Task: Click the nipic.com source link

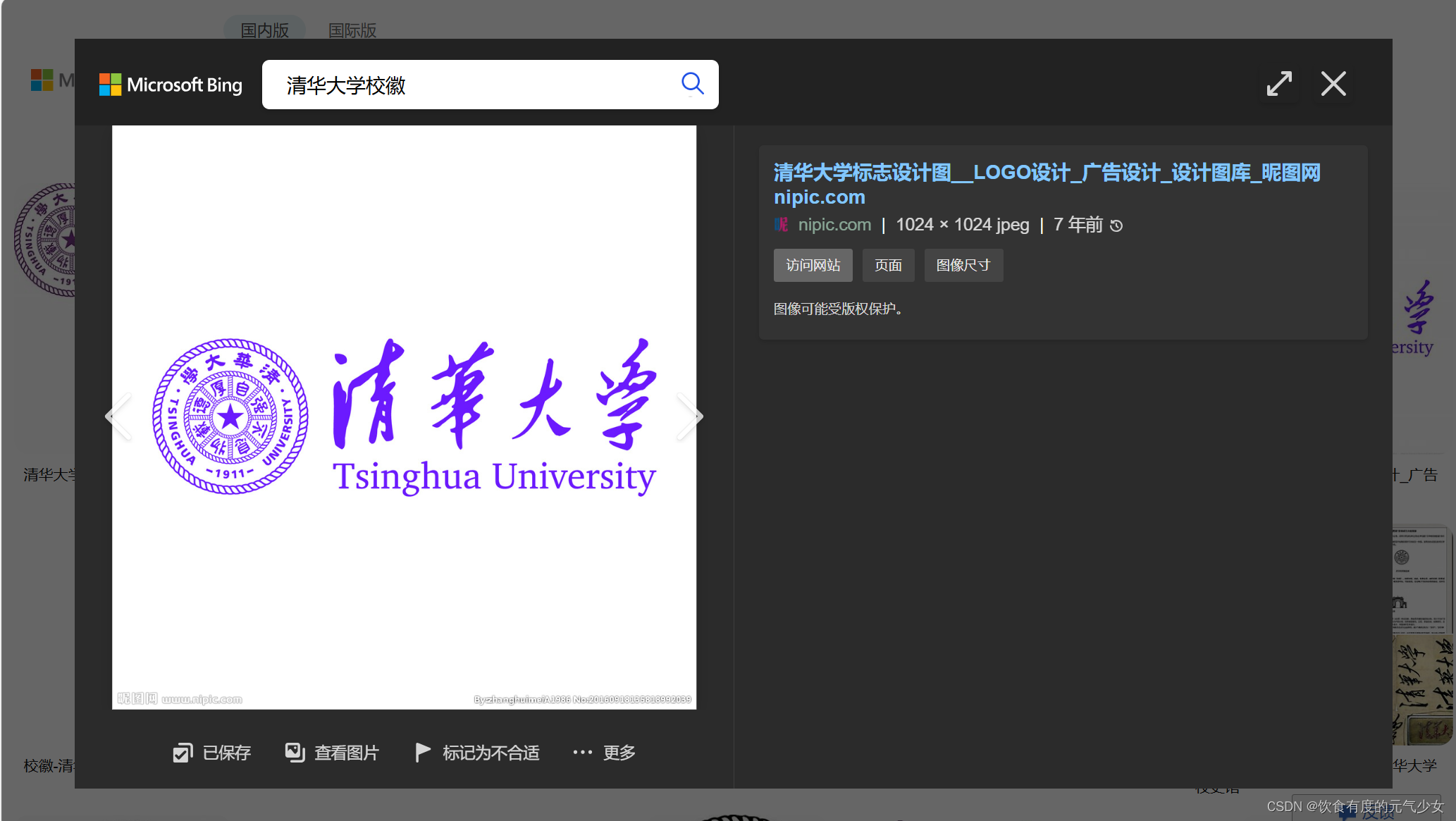Action: 834,225
